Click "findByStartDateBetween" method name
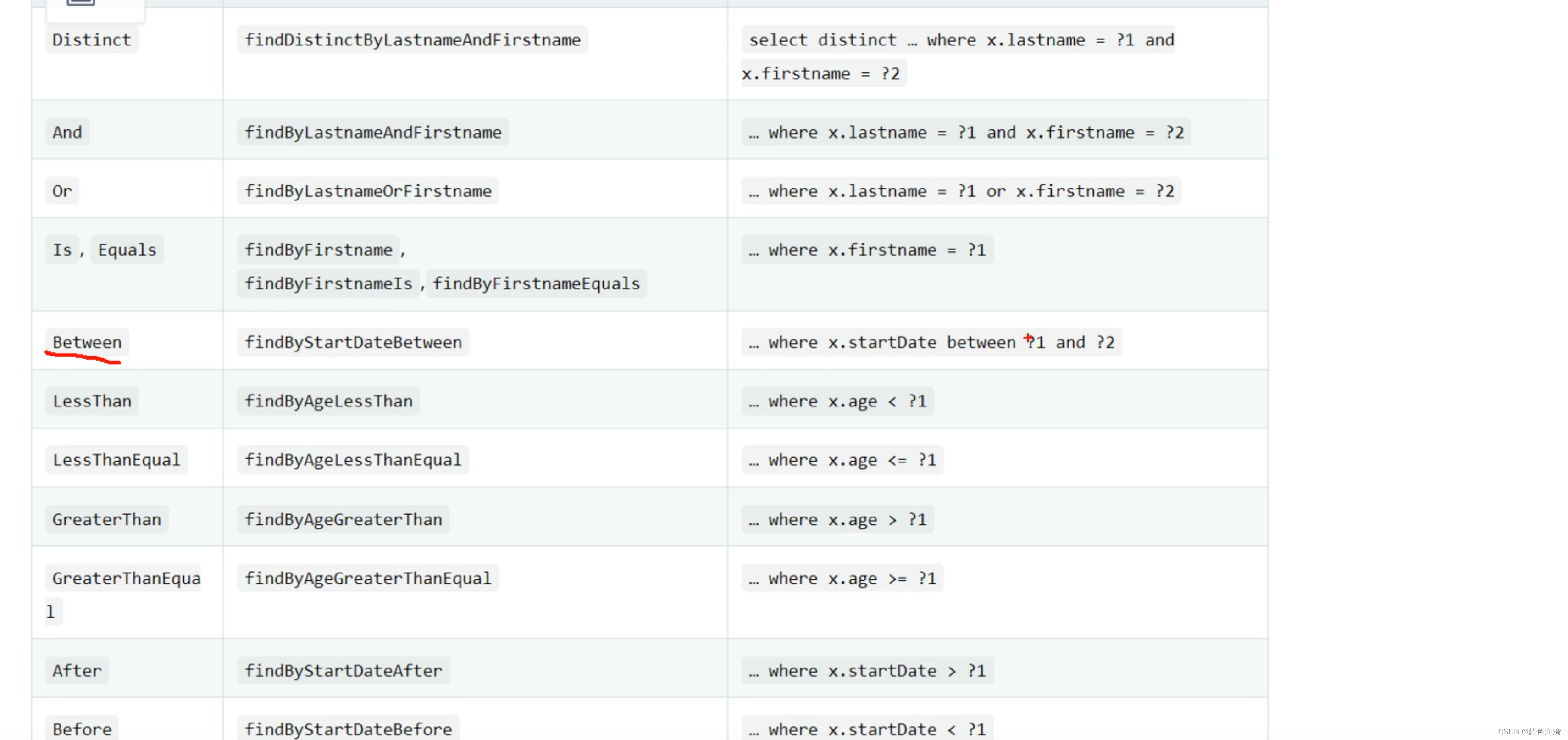 [x=353, y=342]
